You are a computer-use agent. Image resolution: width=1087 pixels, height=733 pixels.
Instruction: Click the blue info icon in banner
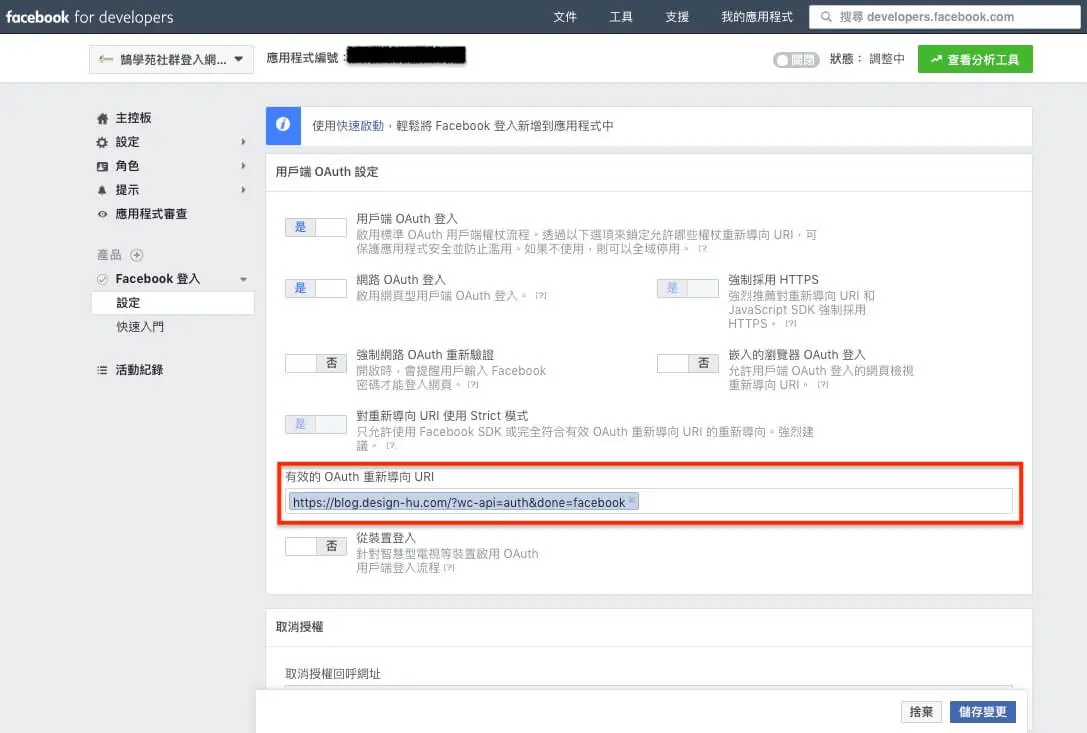[x=283, y=126]
